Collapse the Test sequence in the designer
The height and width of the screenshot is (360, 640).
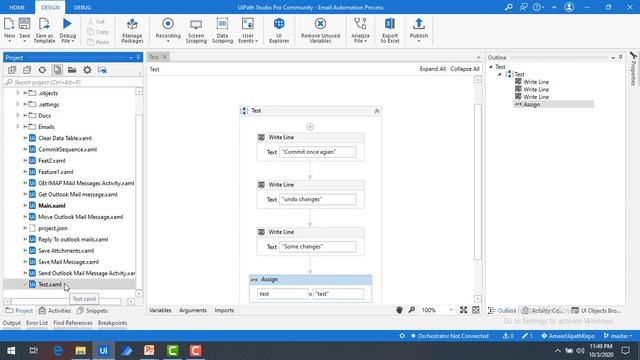[x=377, y=111]
